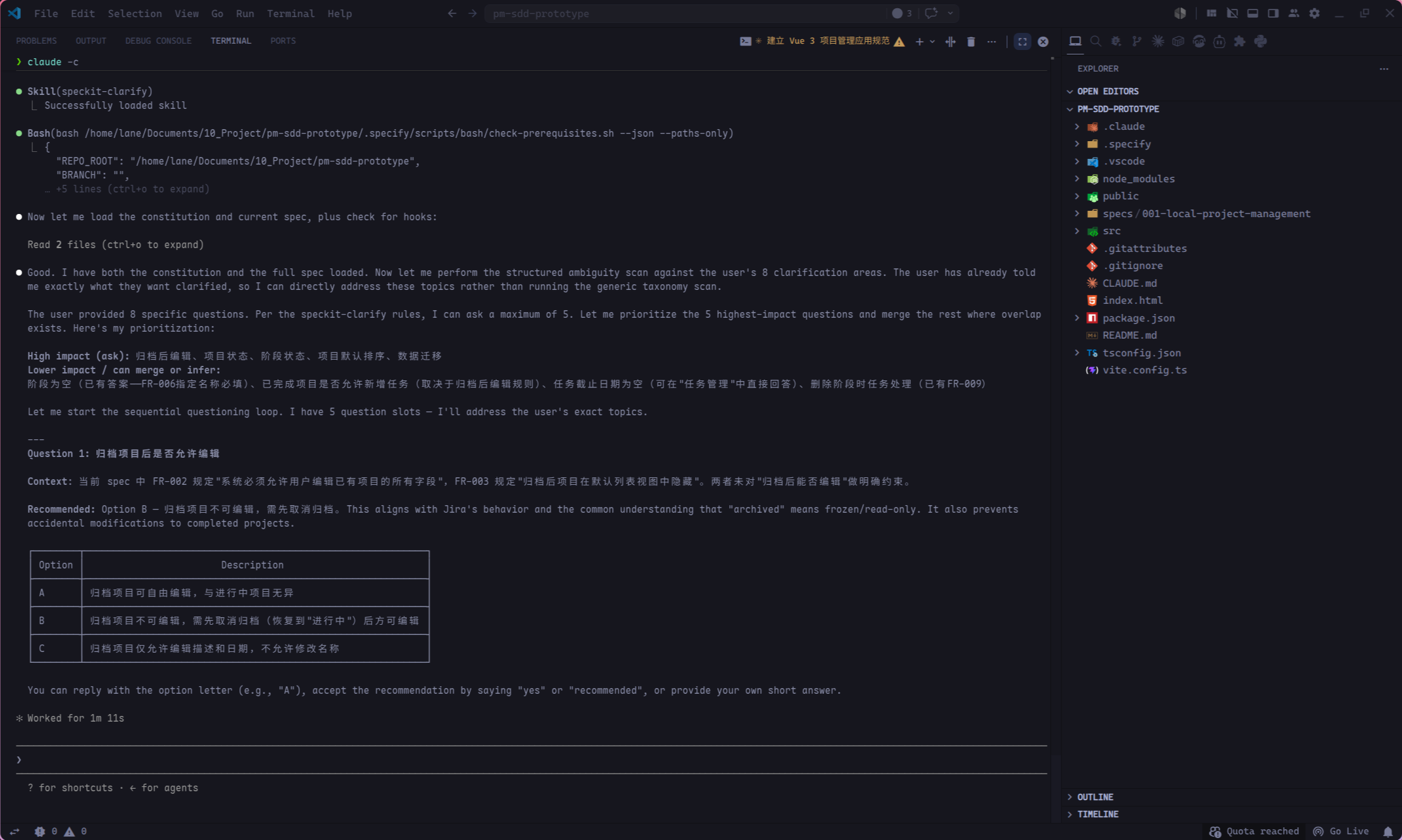
Task: Open the Selection menu
Action: (134, 13)
